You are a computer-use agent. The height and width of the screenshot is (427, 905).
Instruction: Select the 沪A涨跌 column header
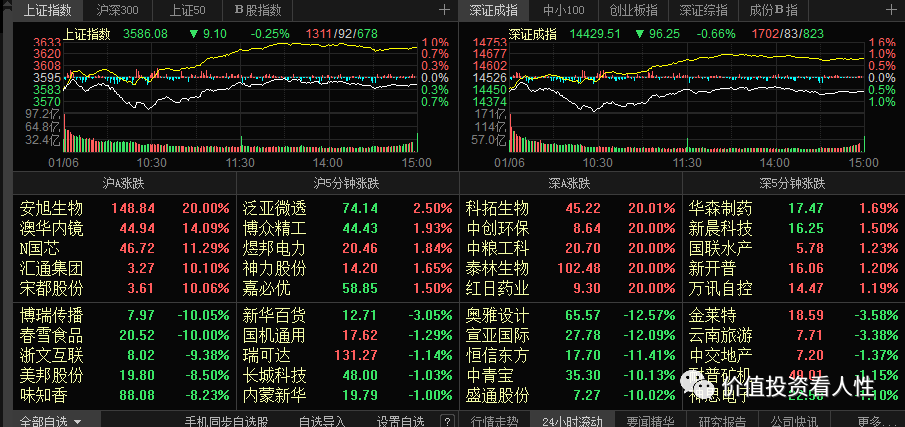click(x=124, y=184)
